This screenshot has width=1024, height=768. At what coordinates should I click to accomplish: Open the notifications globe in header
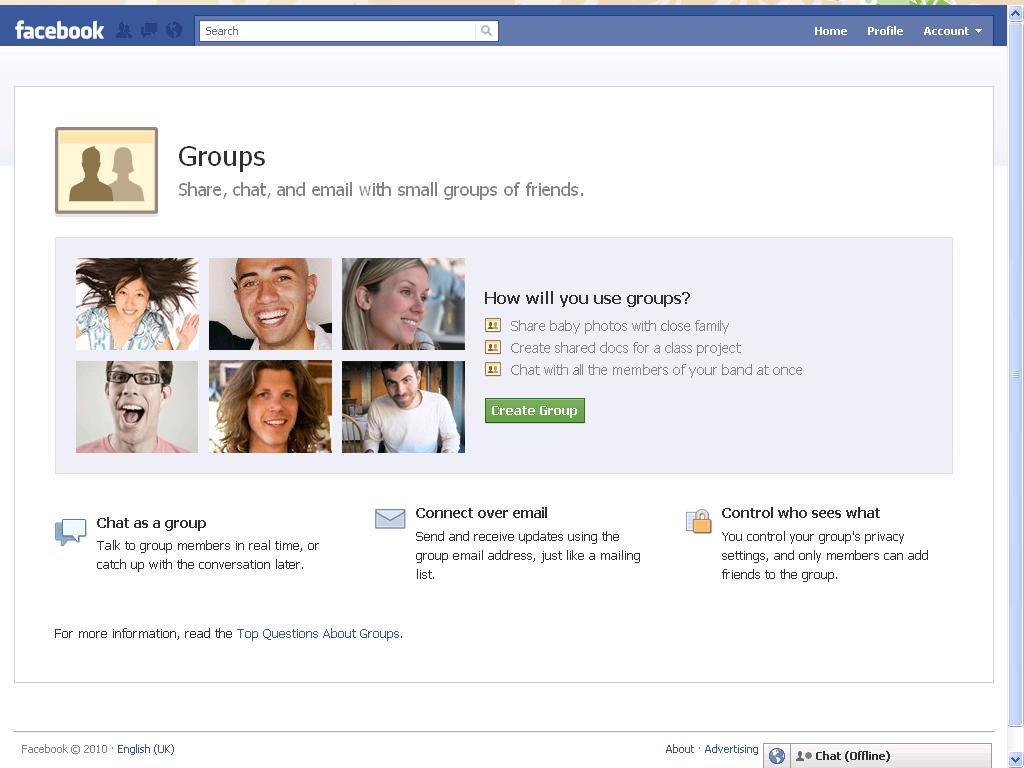(174, 30)
